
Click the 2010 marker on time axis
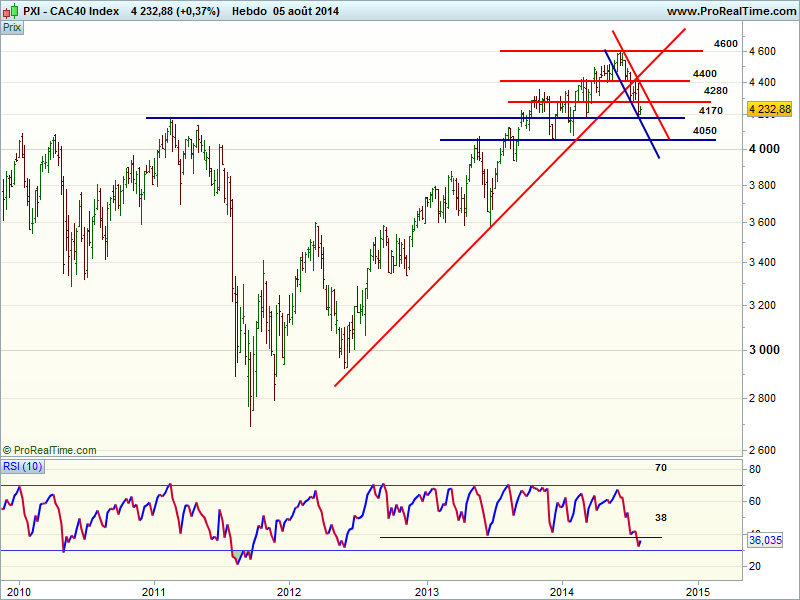point(18,592)
